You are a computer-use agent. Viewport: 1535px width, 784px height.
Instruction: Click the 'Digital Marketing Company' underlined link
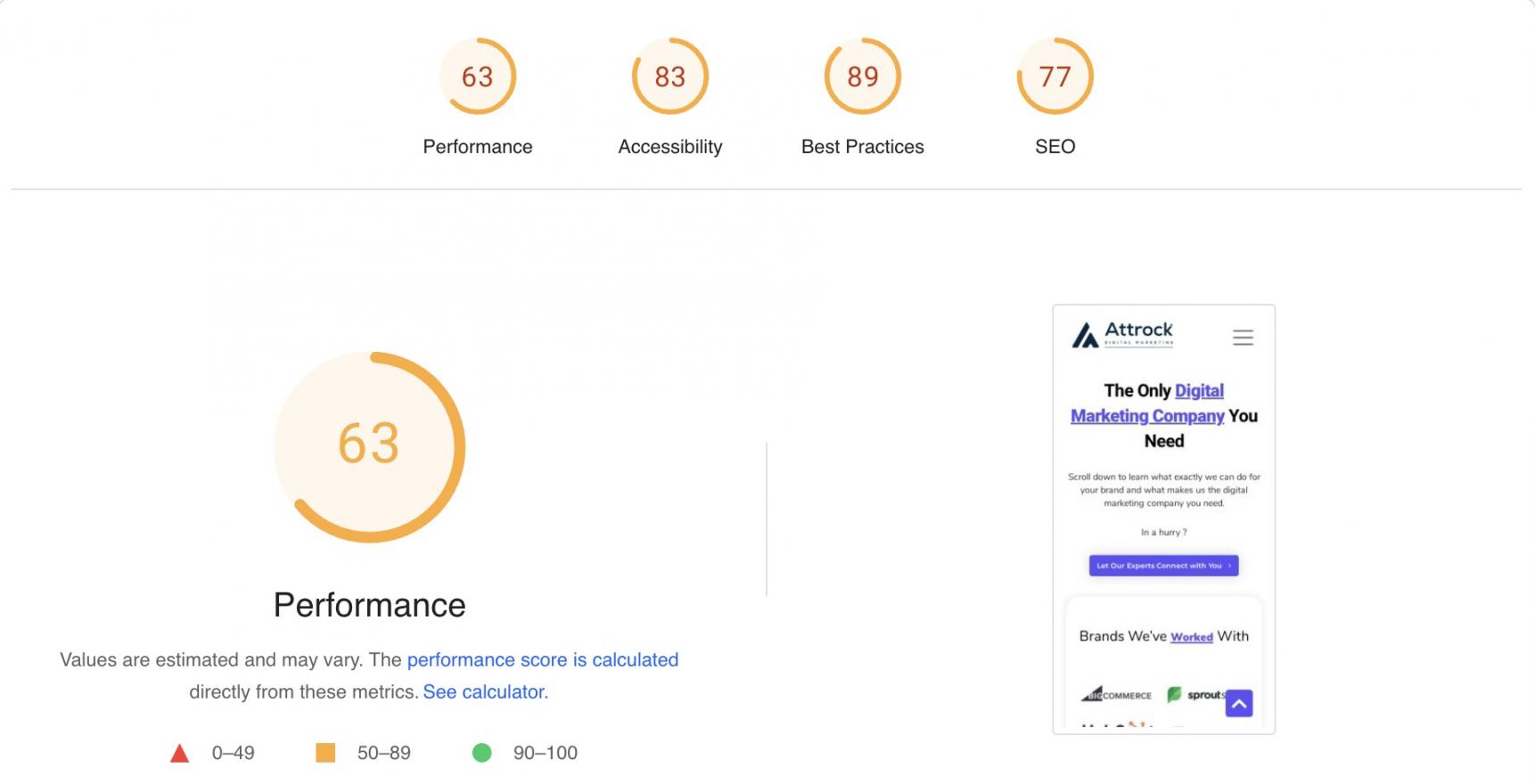coord(1148,415)
